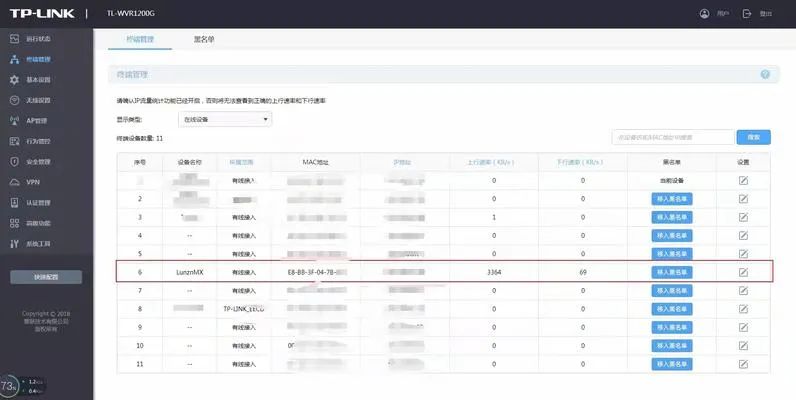796x400 pixels.
Task: Click the MAC地址 column header
Action: (316, 162)
